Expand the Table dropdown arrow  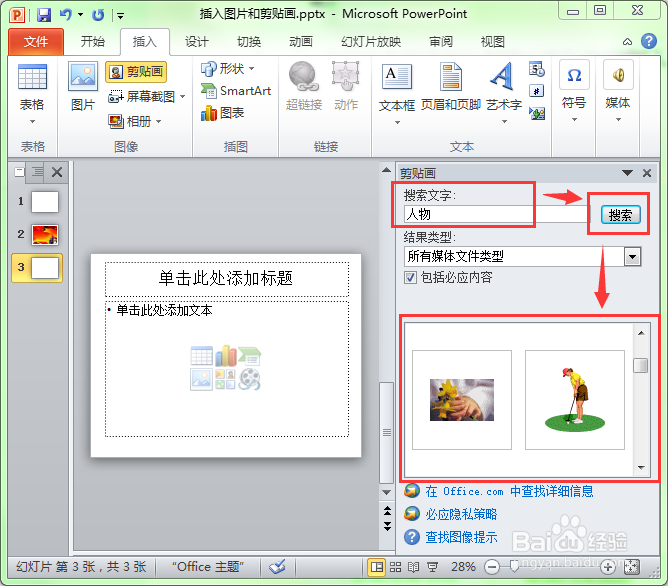click(32, 122)
